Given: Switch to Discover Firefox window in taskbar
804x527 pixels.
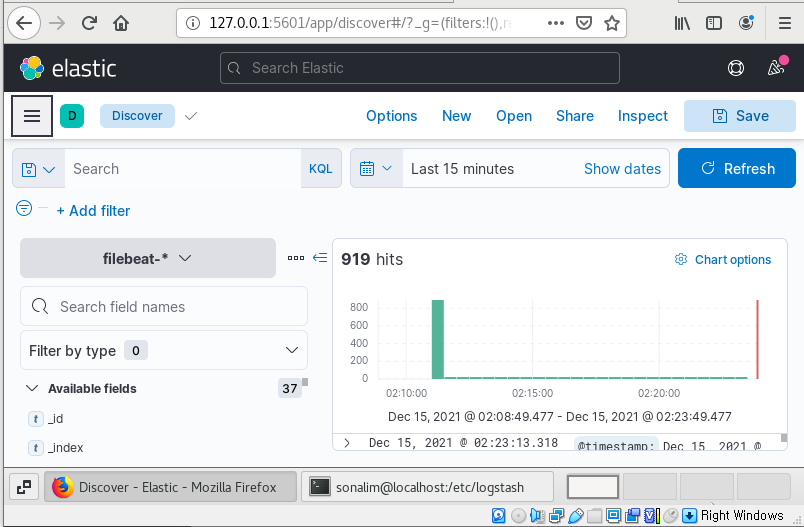Looking at the screenshot, I should [x=170, y=487].
